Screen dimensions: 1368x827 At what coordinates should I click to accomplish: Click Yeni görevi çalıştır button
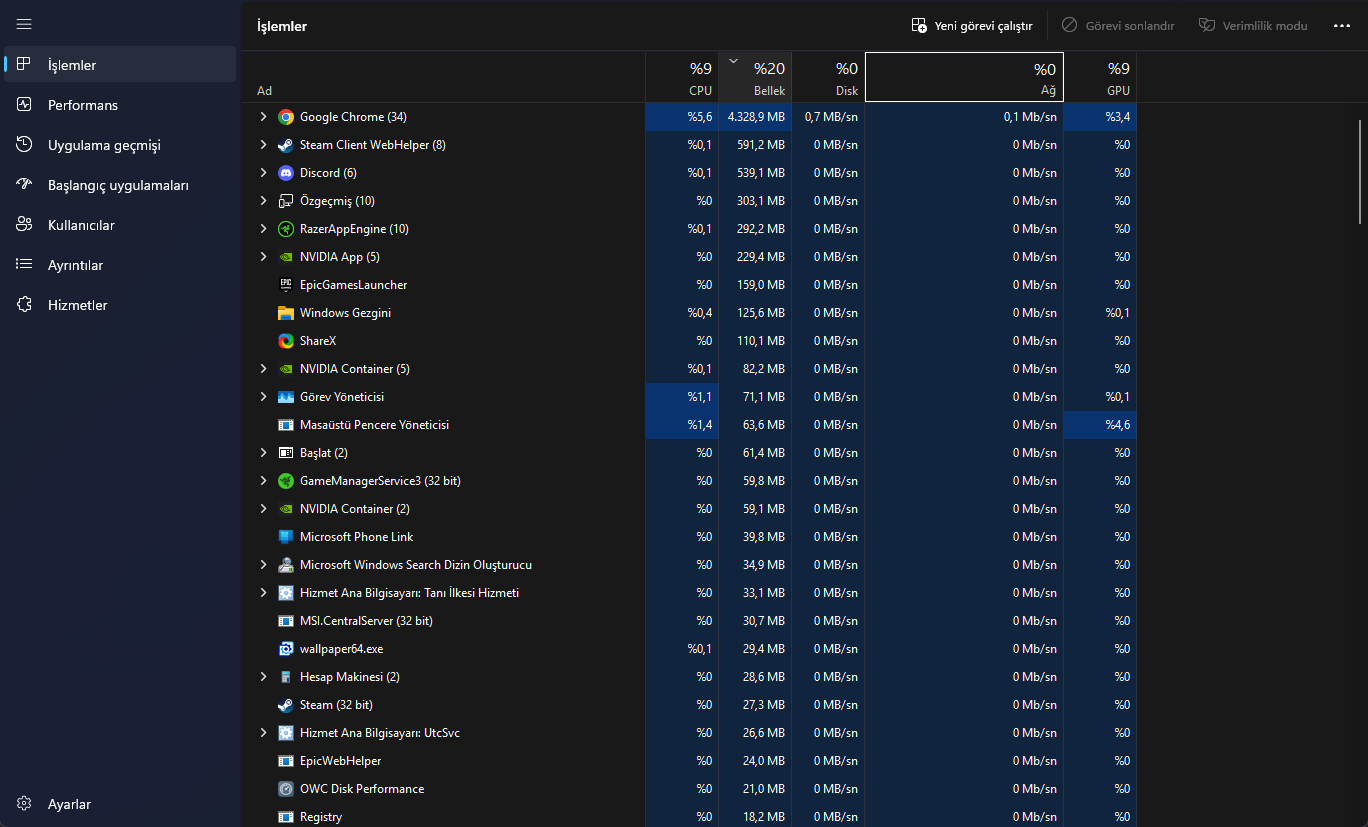click(972, 25)
